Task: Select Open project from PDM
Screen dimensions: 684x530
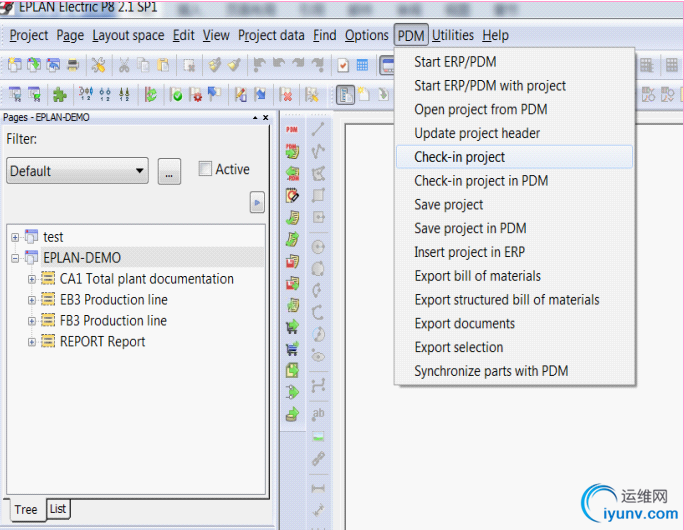Action: click(x=514, y=109)
